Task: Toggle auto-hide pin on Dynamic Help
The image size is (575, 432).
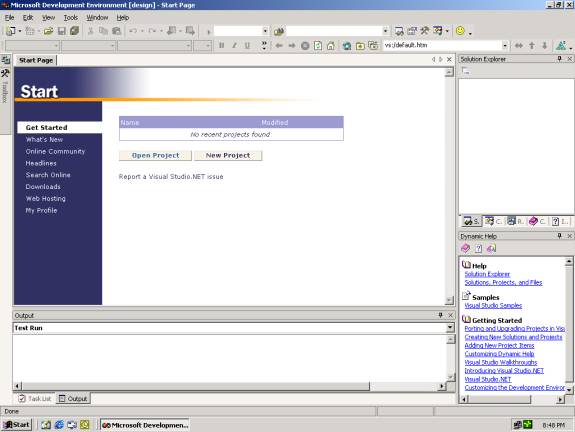Action: [x=560, y=236]
